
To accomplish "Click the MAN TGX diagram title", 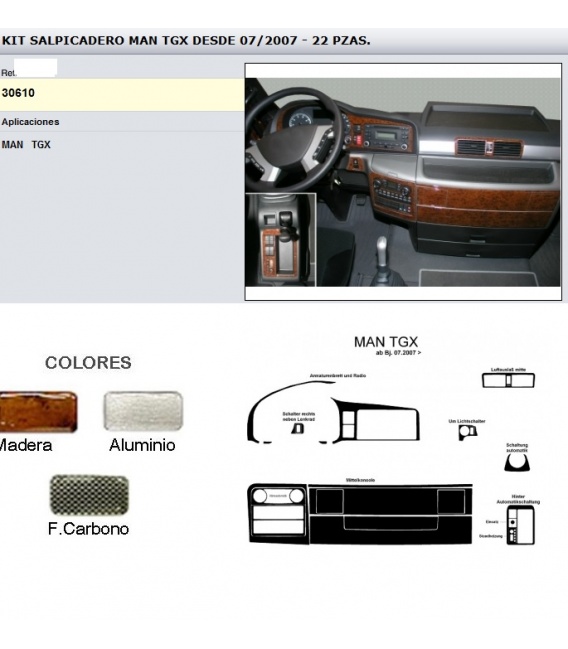I will point(386,342).
